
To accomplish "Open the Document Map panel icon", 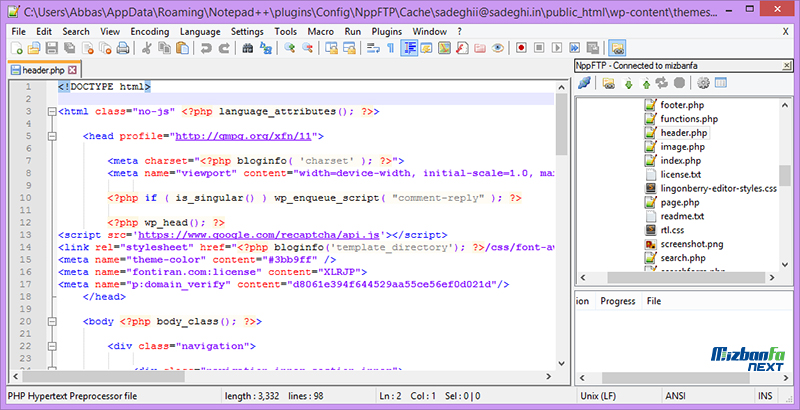I will pos(444,48).
